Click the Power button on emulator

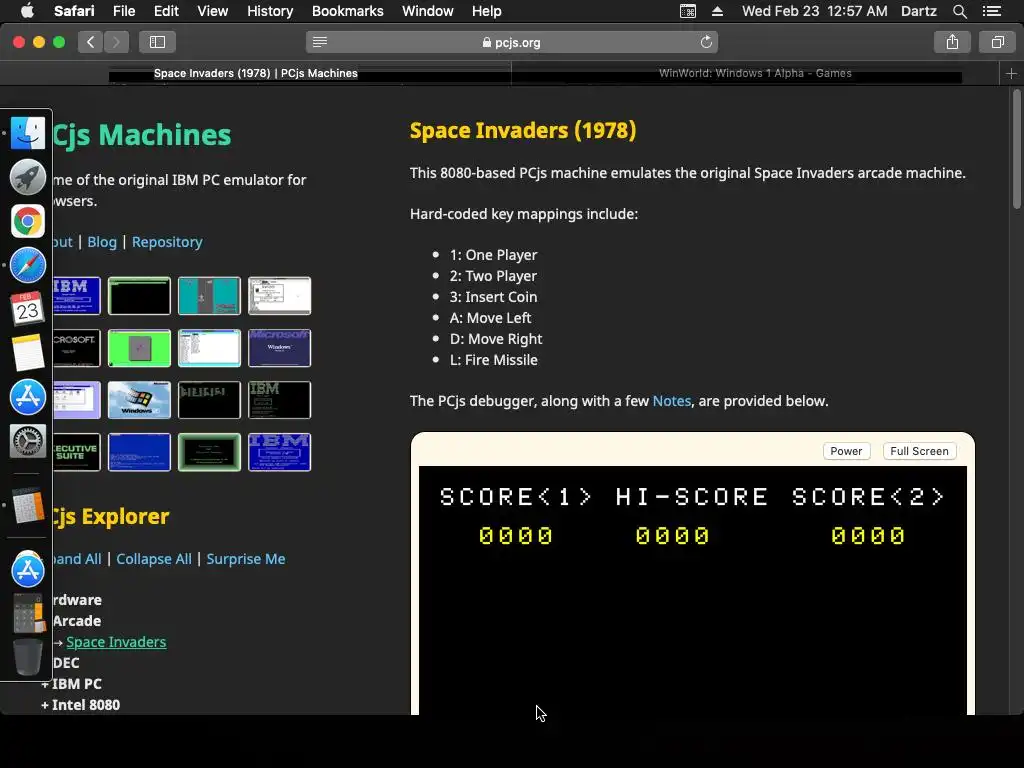(846, 451)
